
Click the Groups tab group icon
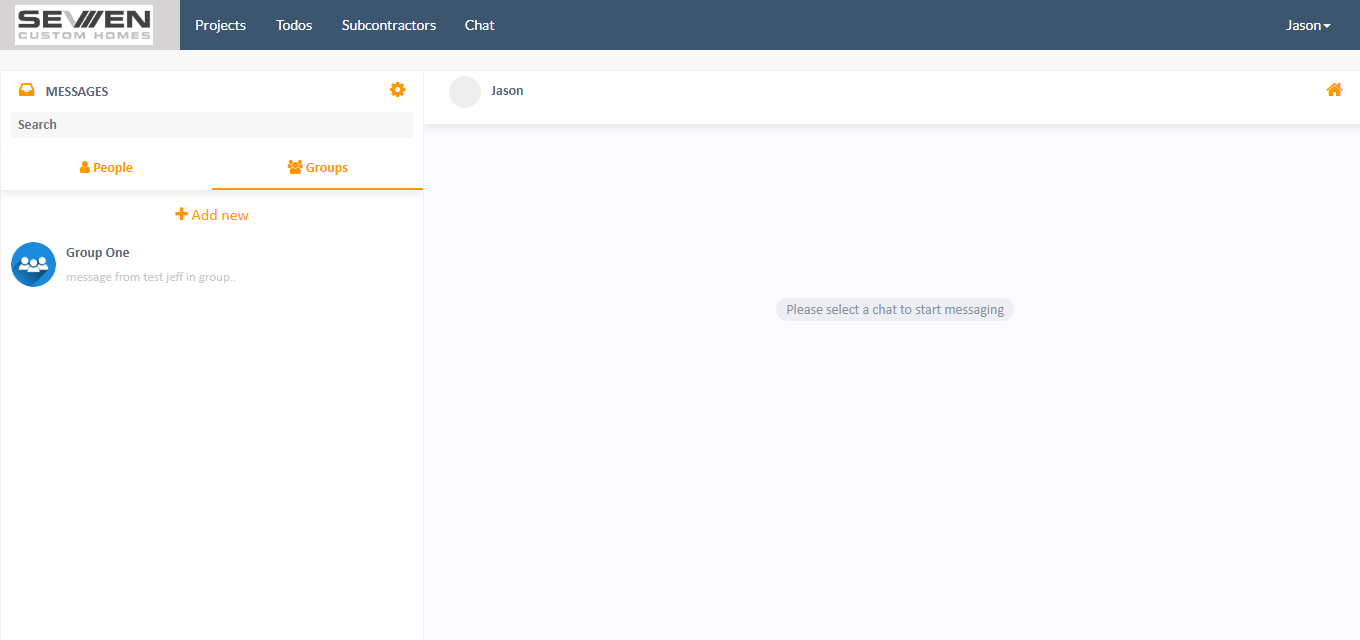[293, 166]
